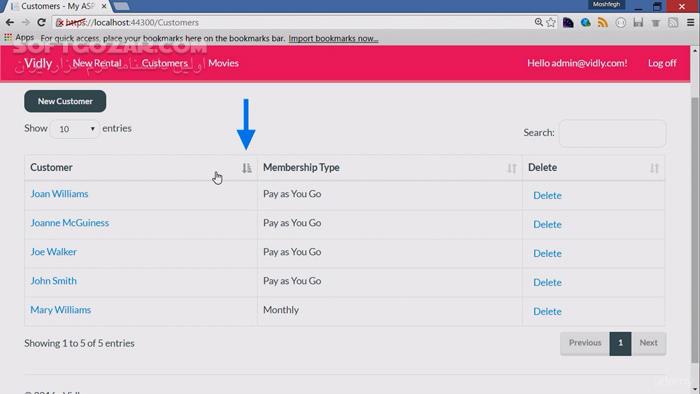The width and height of the screenshot is (700, 394).
Task: Close the Customers browser tab
Action: tap(104, 6)
